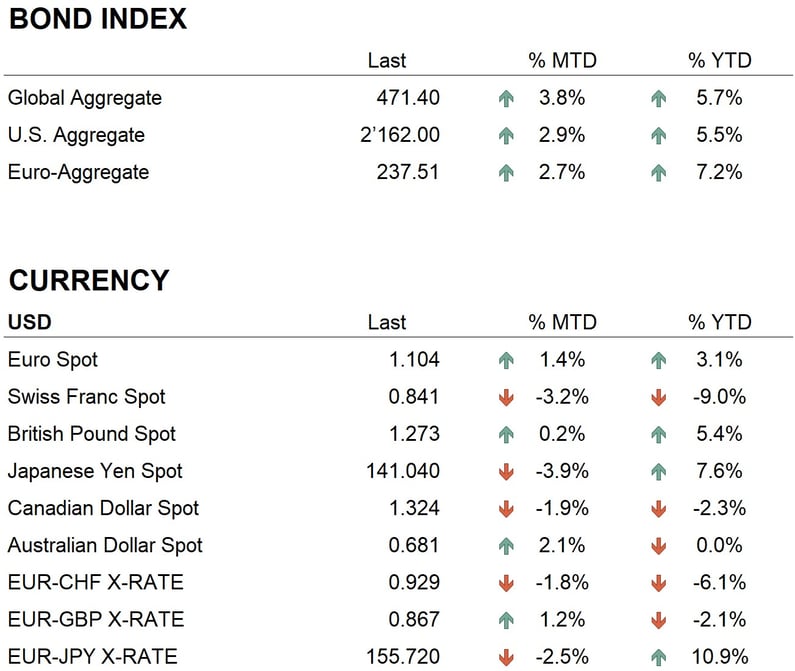Click the green up arrow for EUR-JPY X-RATE YTD
This screenshot has width=795, height=671.
[x=658, y=657]
